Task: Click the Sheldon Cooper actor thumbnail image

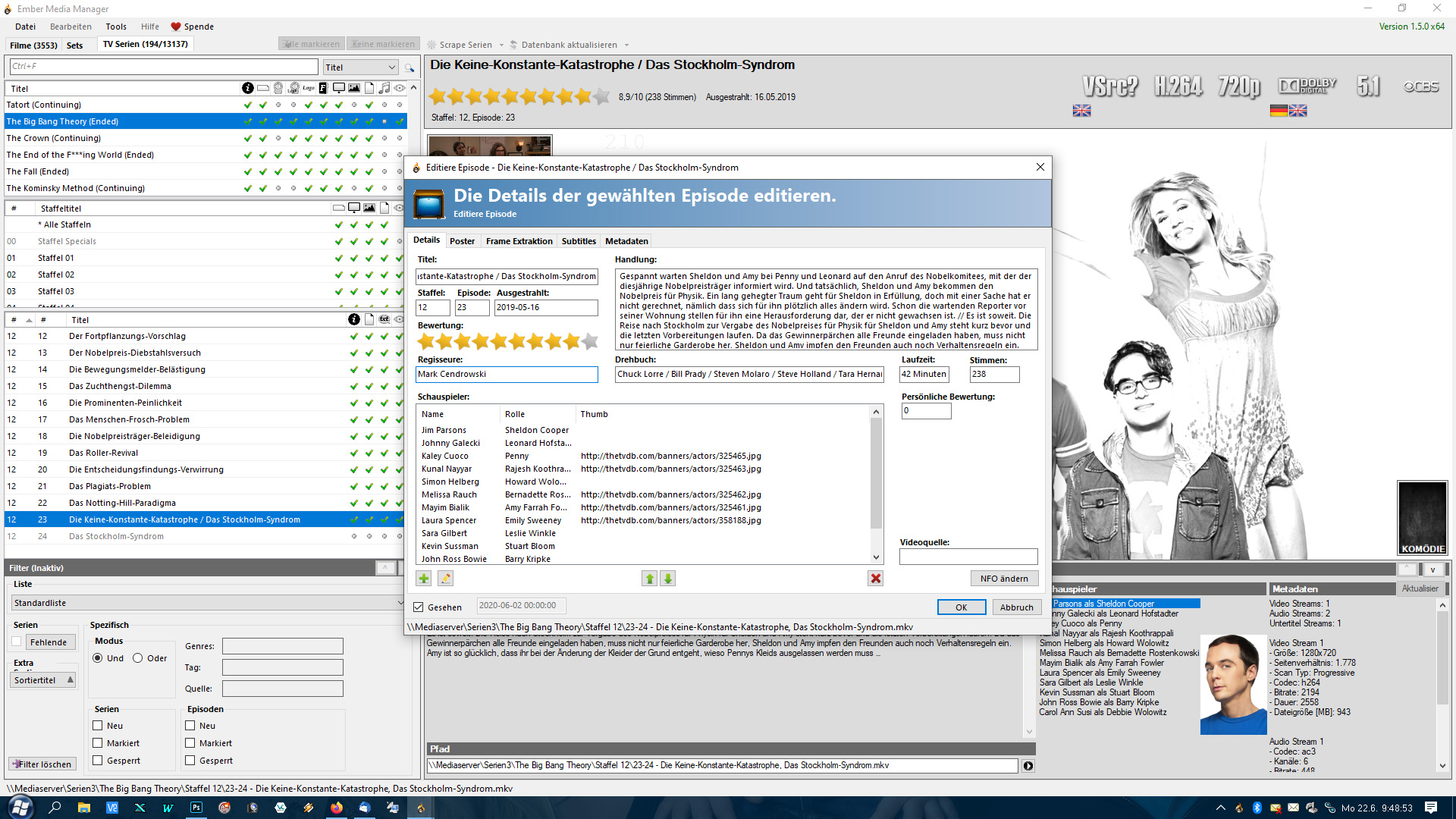Action: point(1234,685)
